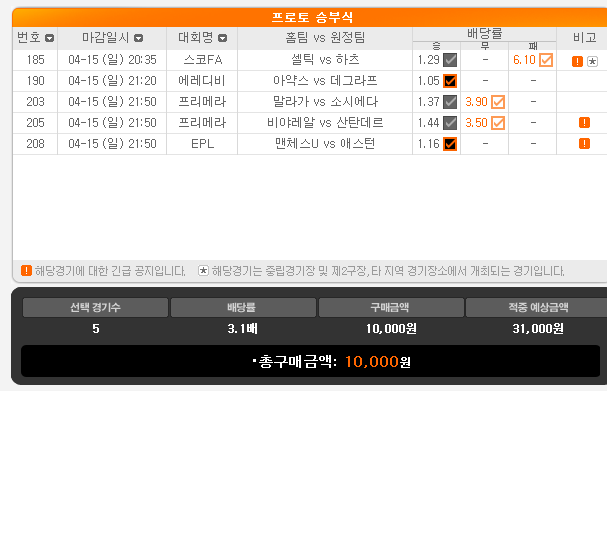Click the neutral venue star icon for match 185
The width and height of the screenshot is (615, 550).
[592, 61]
